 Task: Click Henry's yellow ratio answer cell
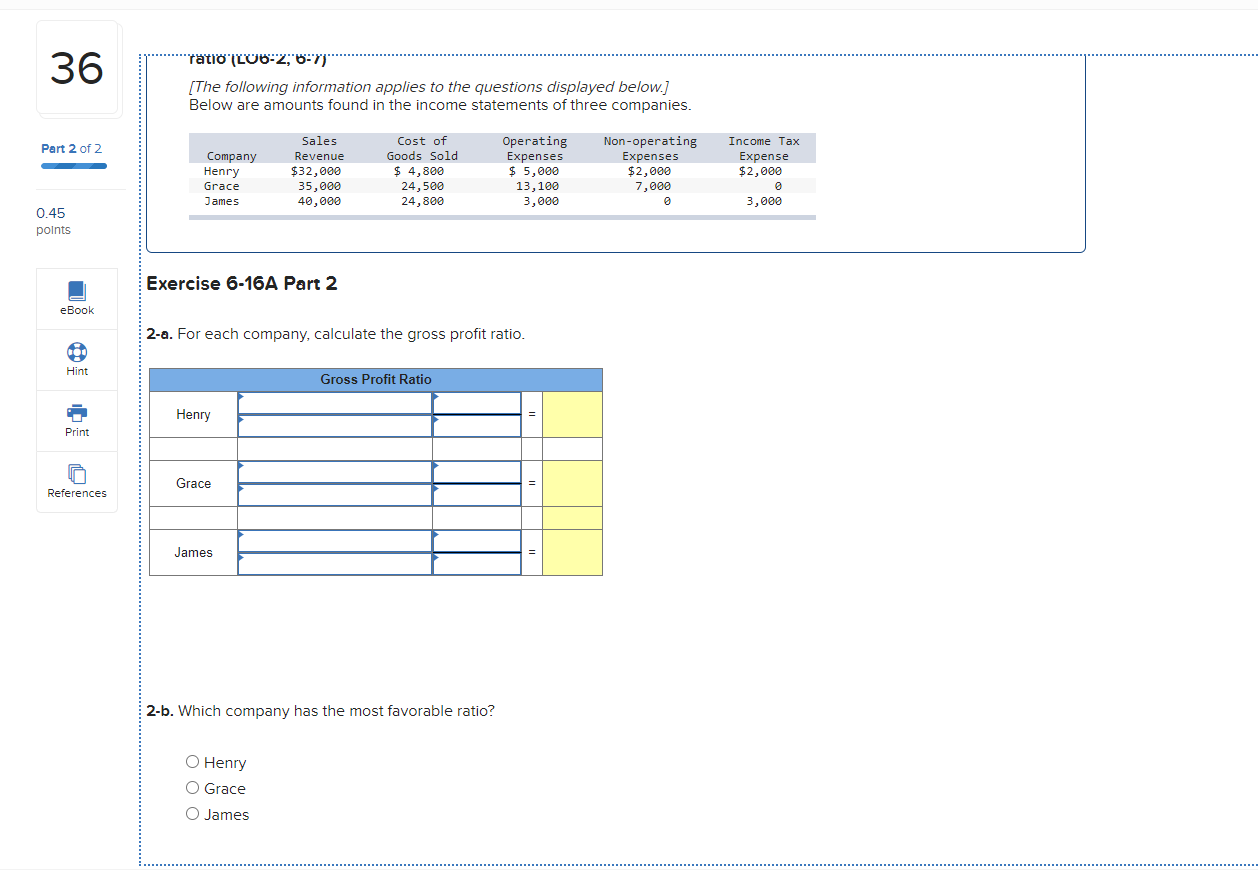572,413
